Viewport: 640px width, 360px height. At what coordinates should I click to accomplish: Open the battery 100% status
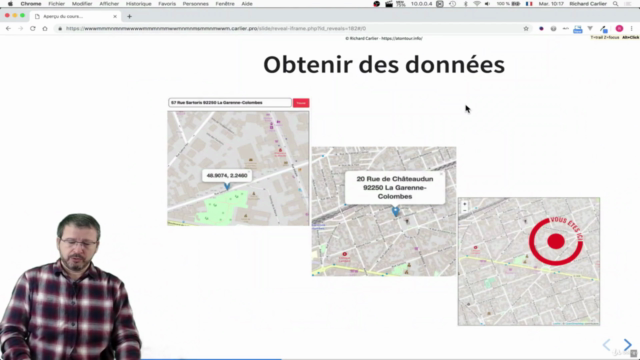pos(508,4)
